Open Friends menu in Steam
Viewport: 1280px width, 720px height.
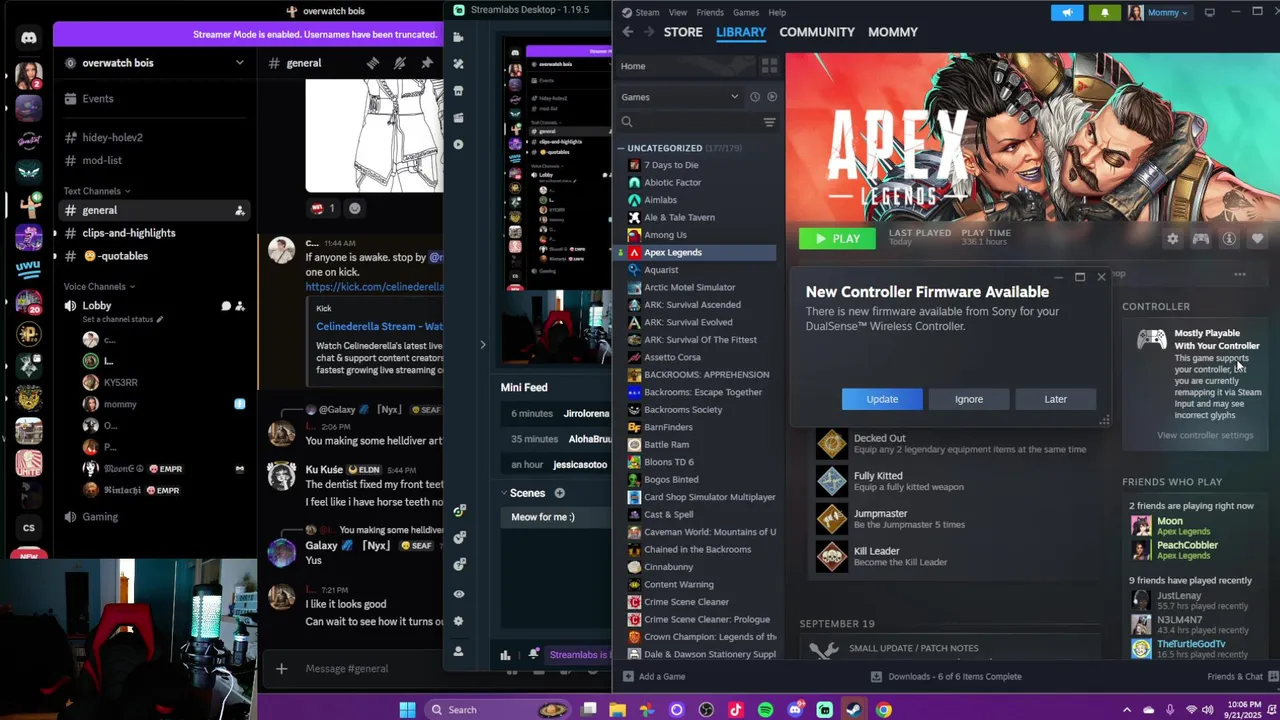click(x=710, y=13)
